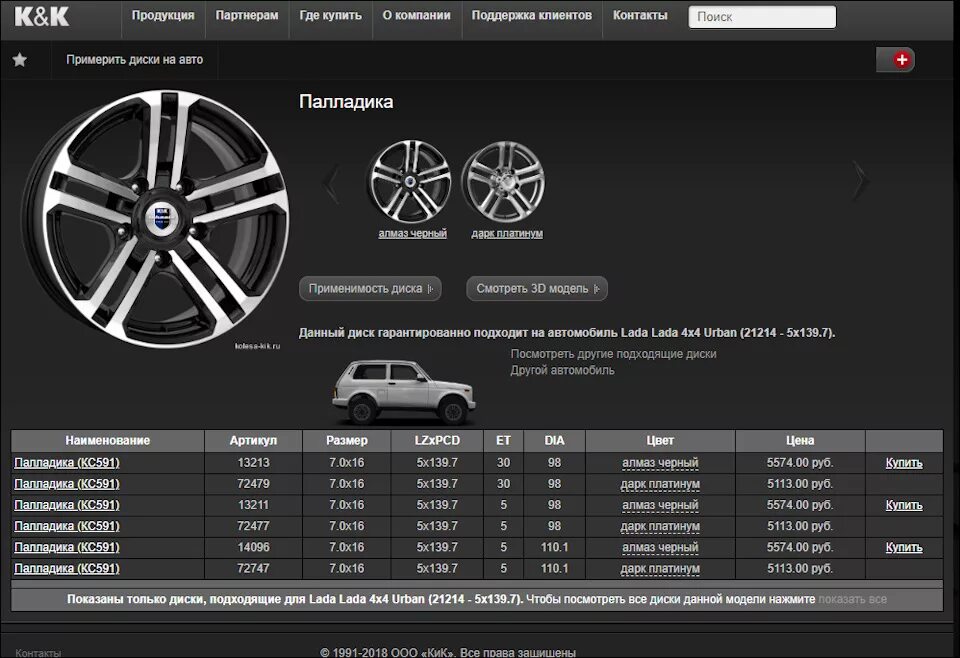Click Купить for артикул 13213

904,463
